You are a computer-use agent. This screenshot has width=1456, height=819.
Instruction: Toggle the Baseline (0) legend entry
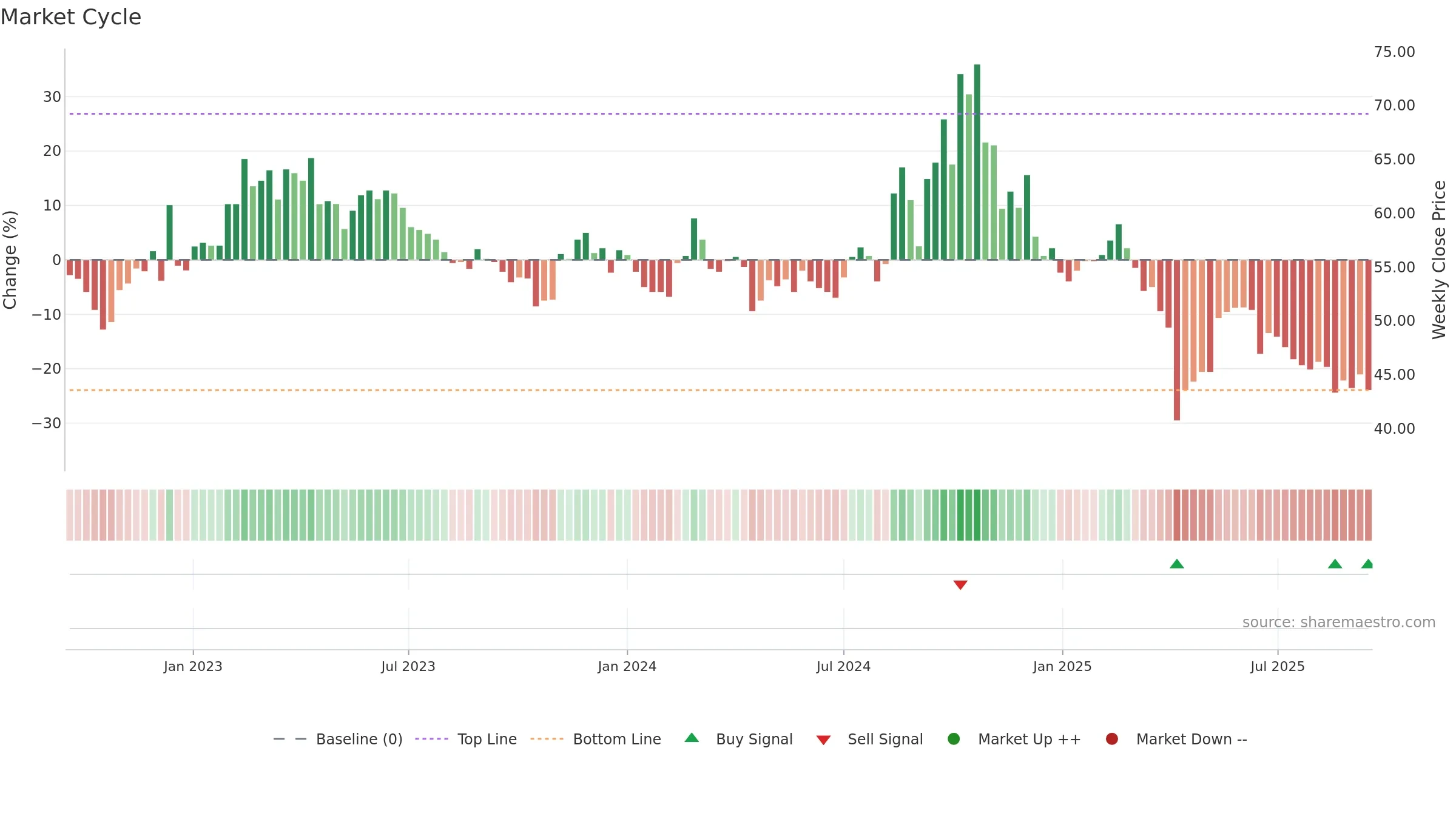pos(338,739)
